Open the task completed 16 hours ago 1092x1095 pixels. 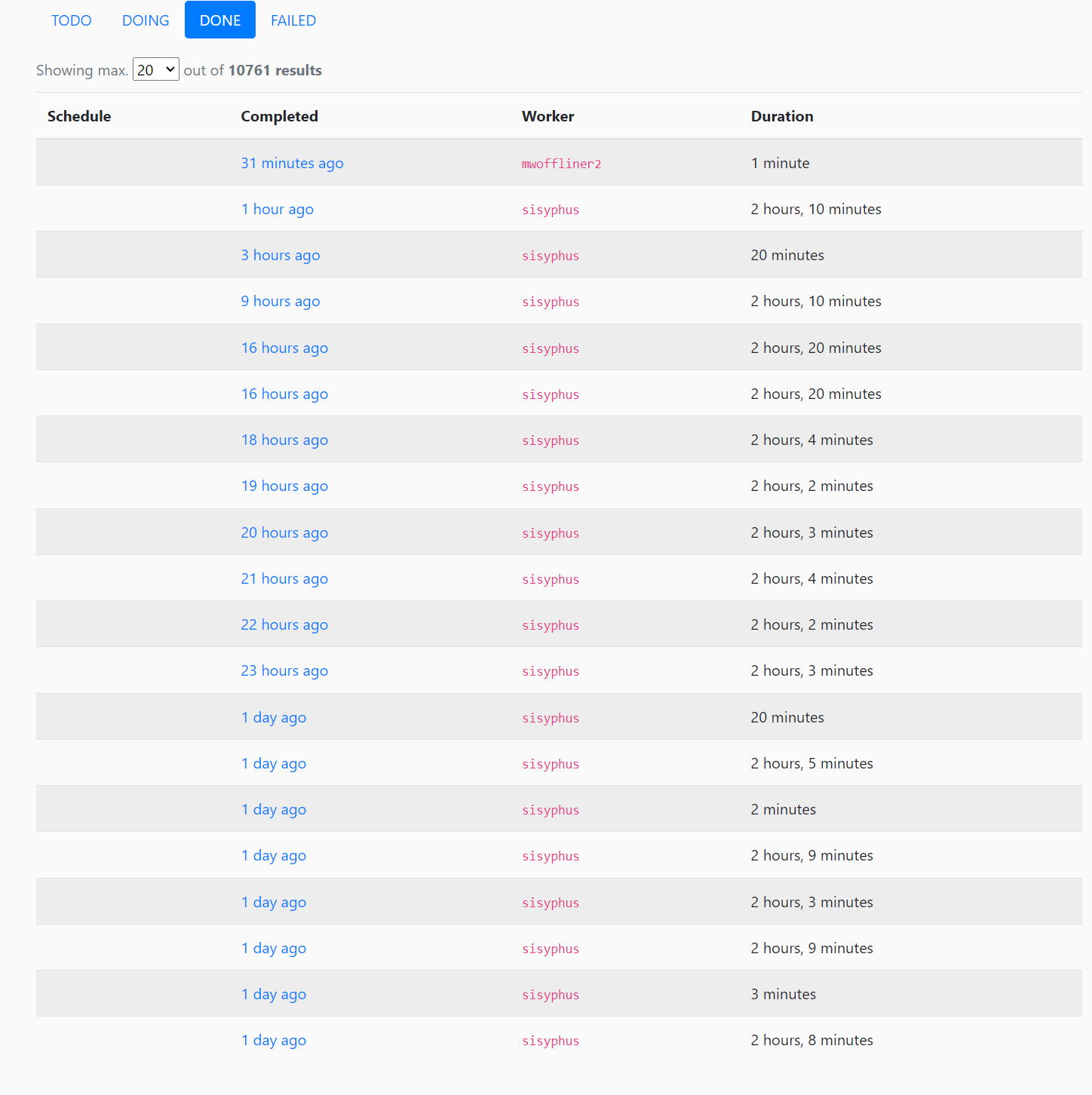click(284, 348)
